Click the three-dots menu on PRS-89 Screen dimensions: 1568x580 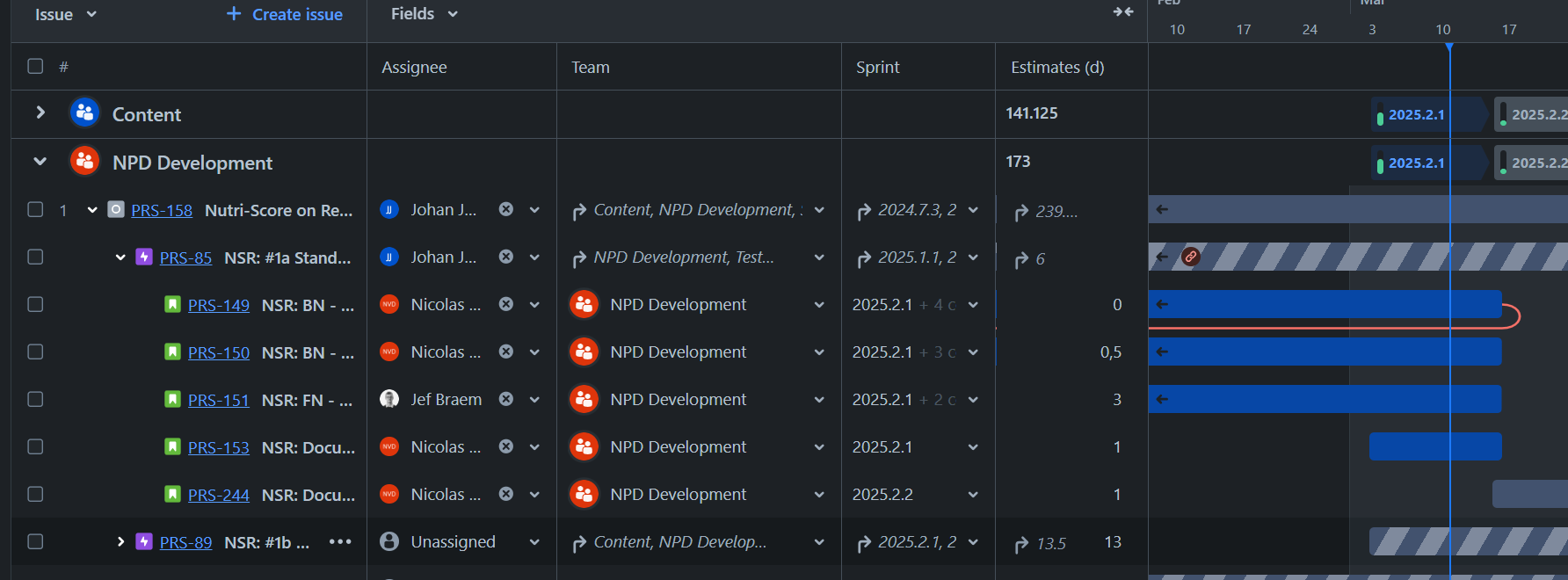click(x=340, y=541)
